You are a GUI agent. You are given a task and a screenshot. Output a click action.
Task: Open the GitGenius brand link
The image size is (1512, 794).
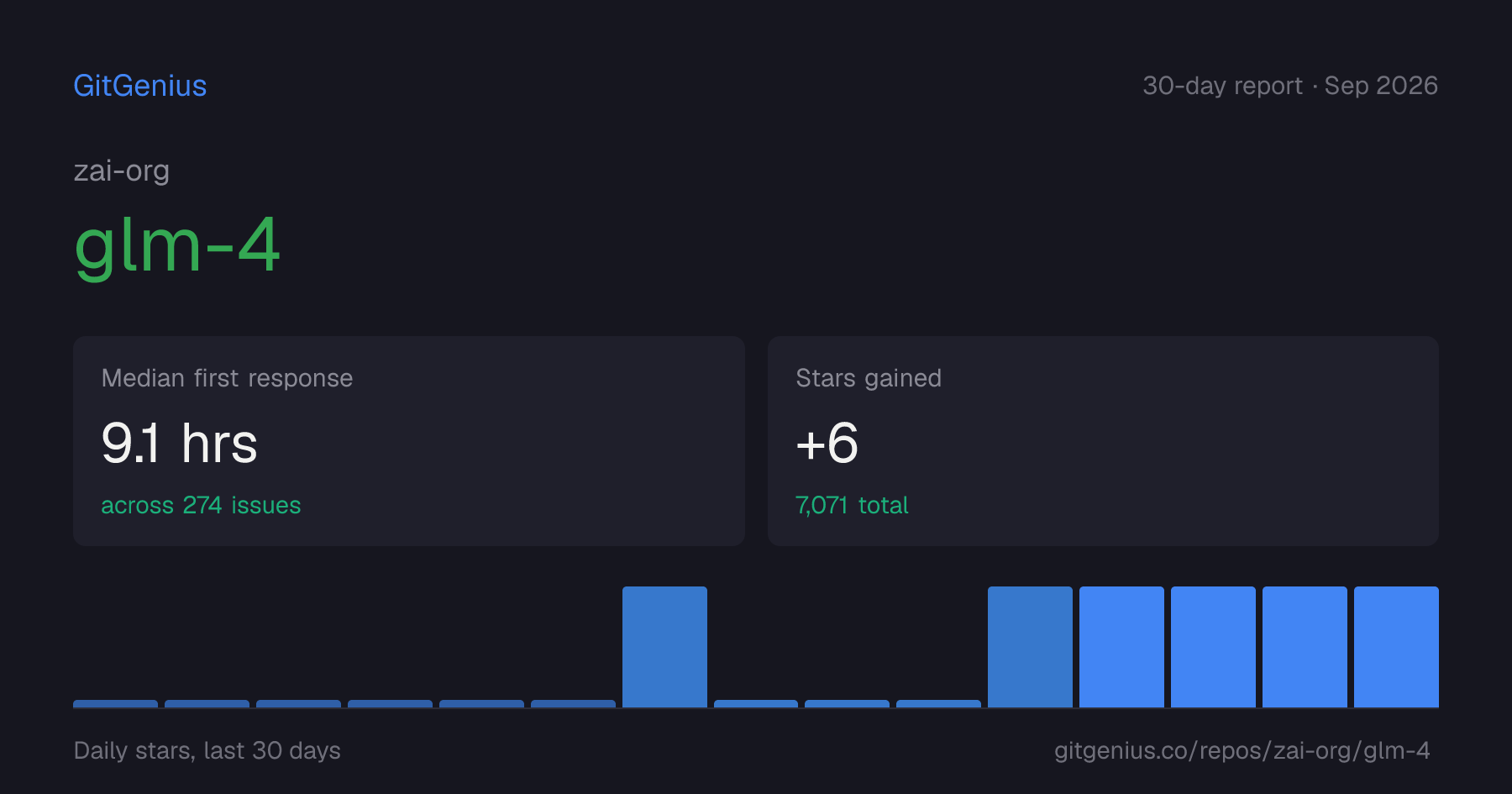point(140,86)
